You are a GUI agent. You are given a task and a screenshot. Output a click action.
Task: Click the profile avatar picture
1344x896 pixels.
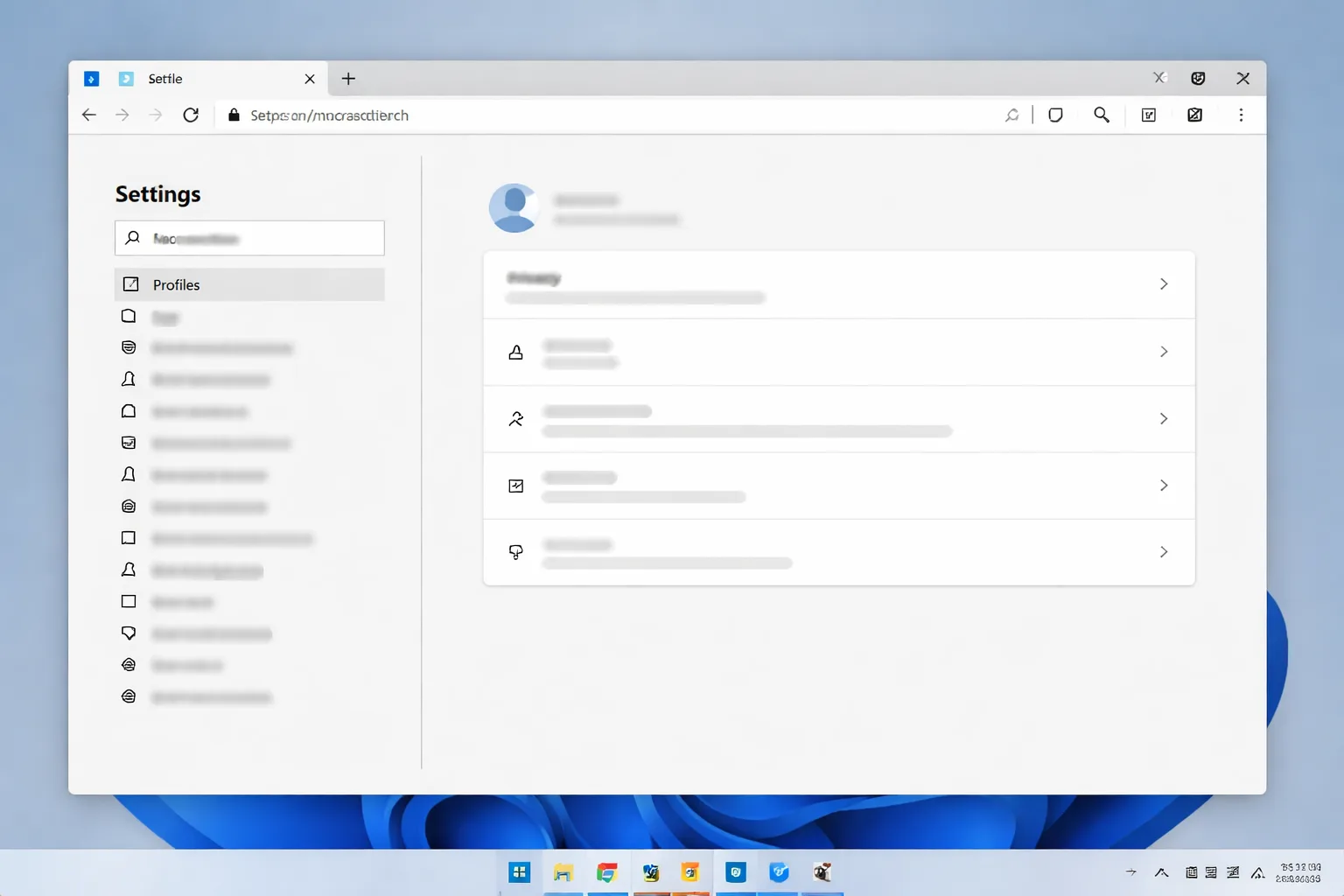tap(514, 207)
